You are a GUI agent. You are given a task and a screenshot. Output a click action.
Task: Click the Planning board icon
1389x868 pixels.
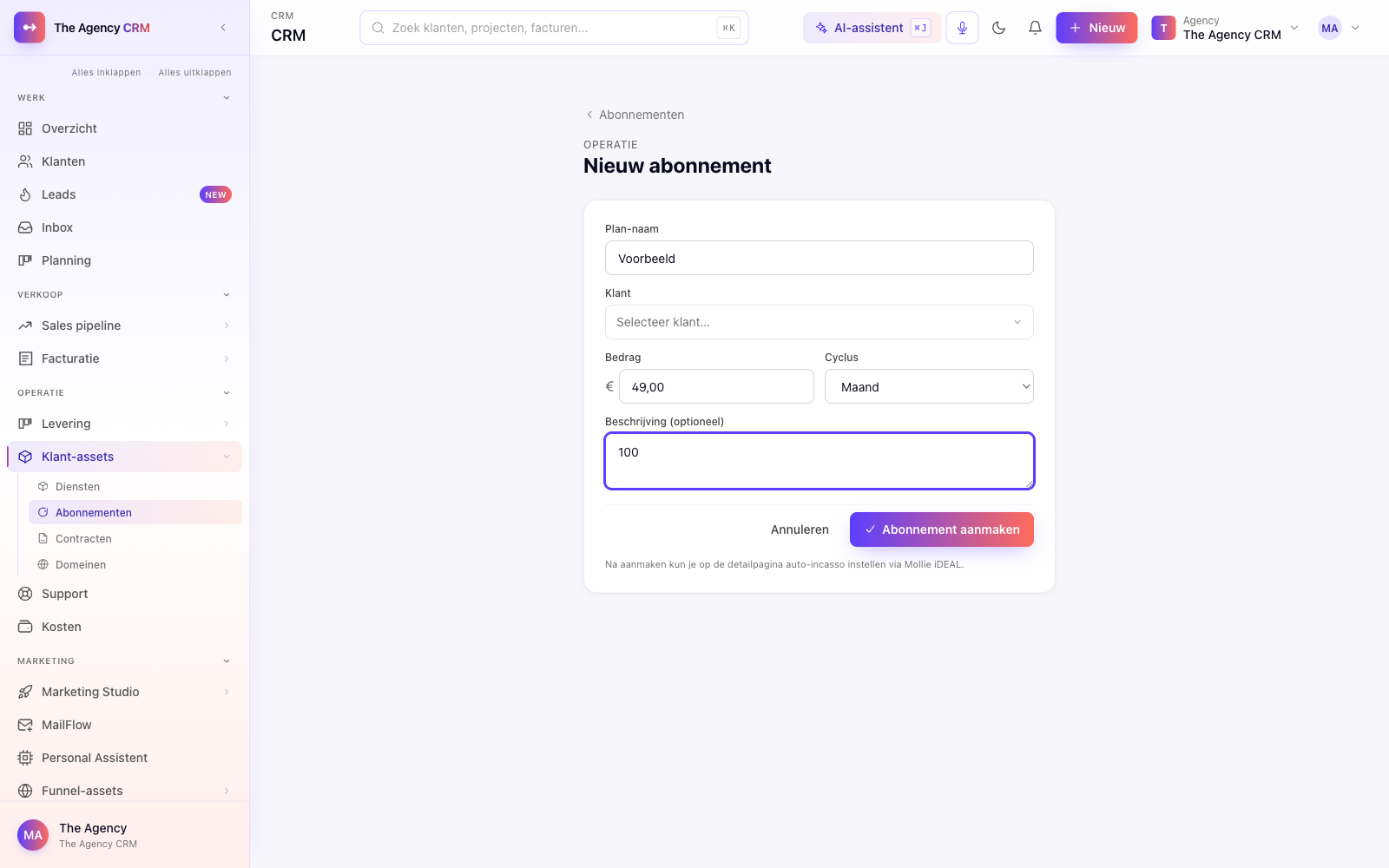[25, 260]
